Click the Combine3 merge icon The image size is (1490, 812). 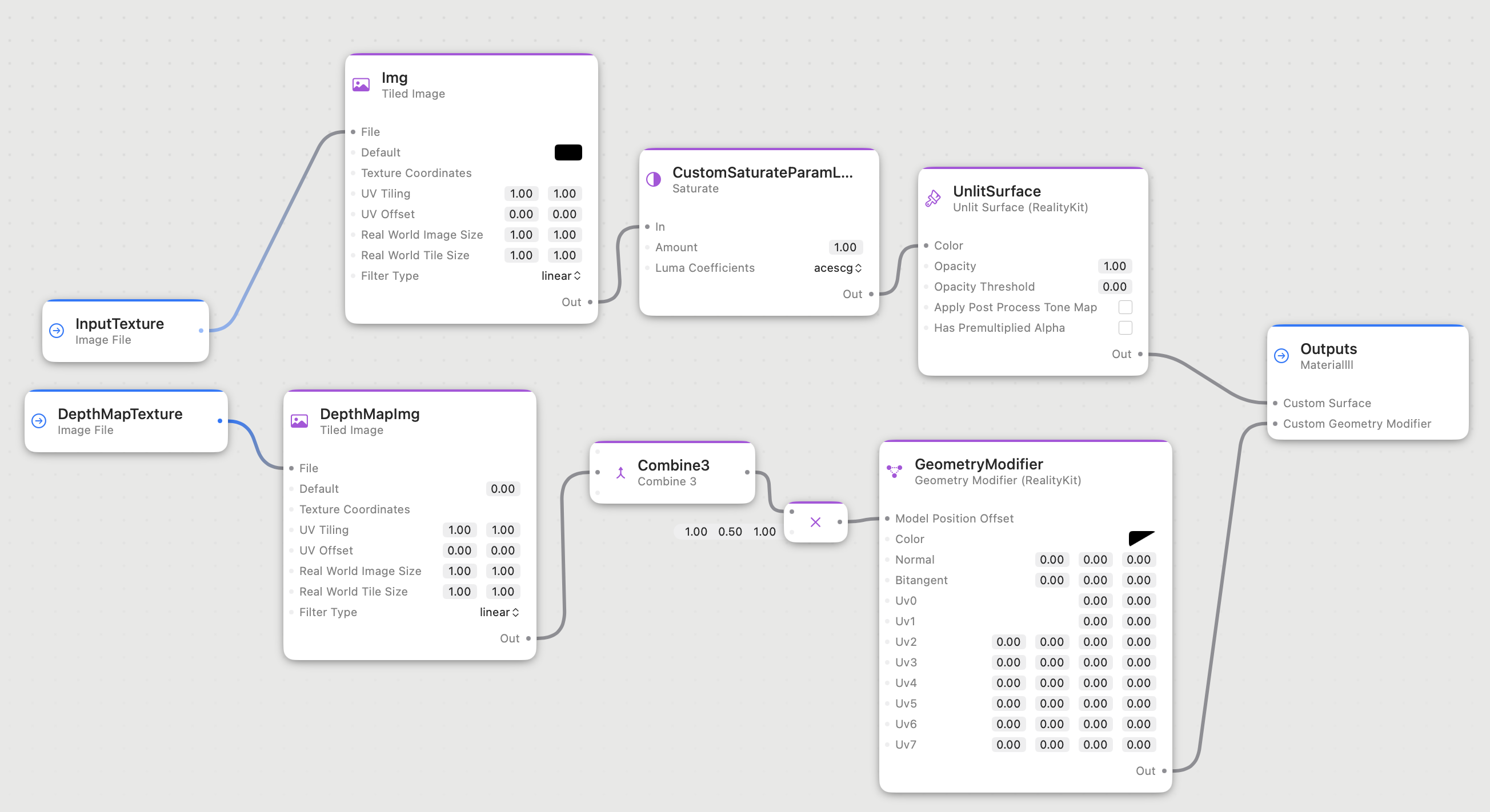pos(620,473)
